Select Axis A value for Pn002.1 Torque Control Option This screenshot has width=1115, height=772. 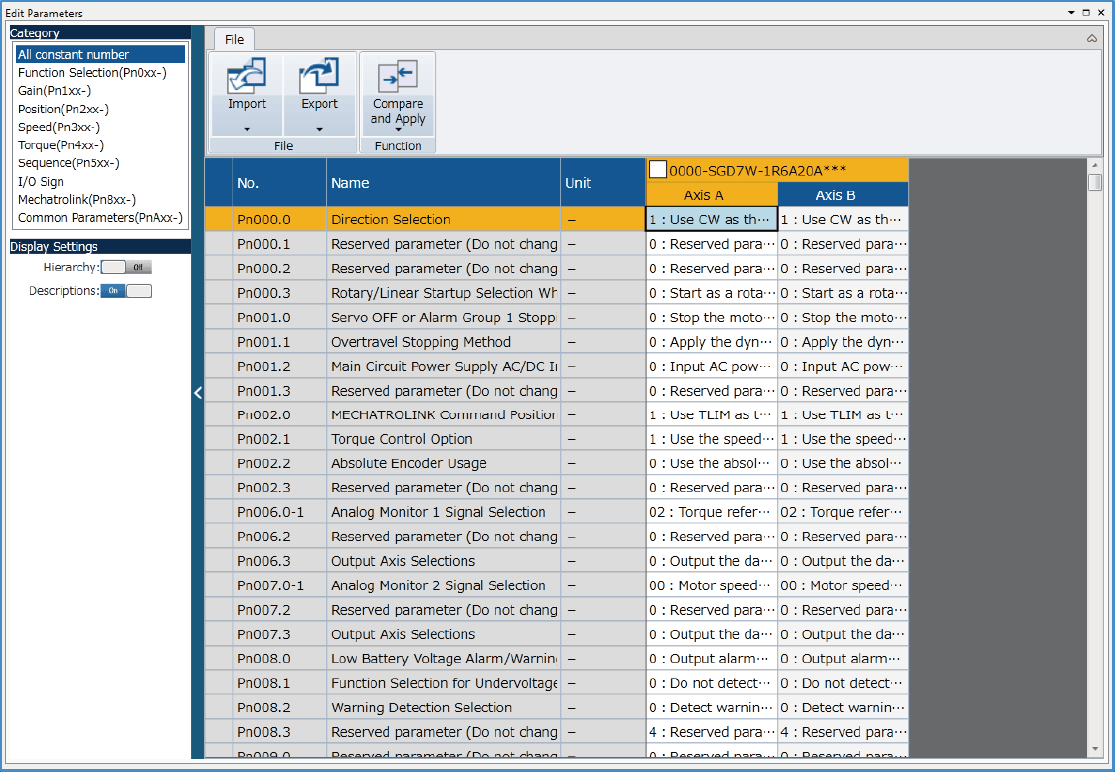(710, 439)
